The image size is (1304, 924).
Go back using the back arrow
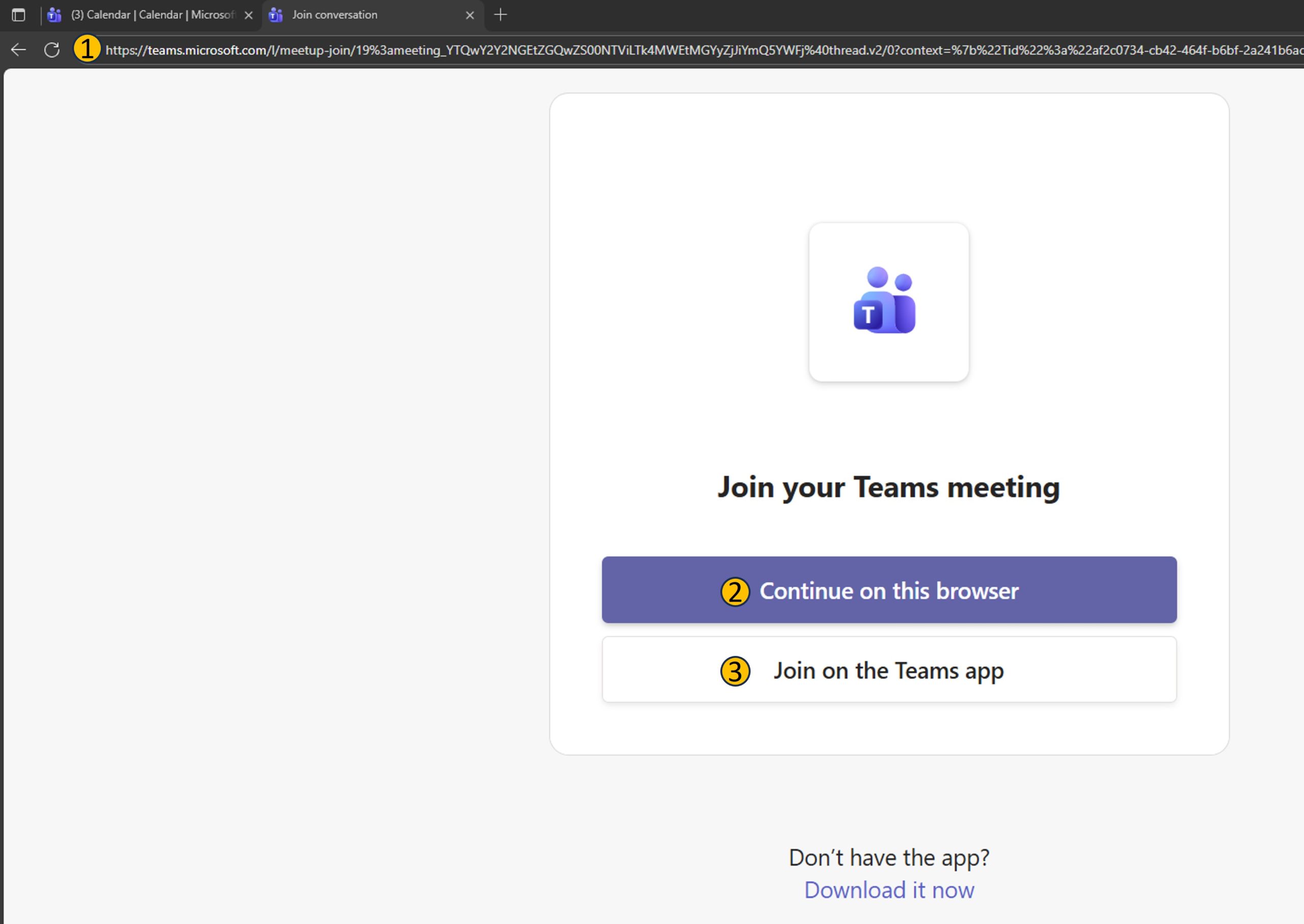click(18, 50)
